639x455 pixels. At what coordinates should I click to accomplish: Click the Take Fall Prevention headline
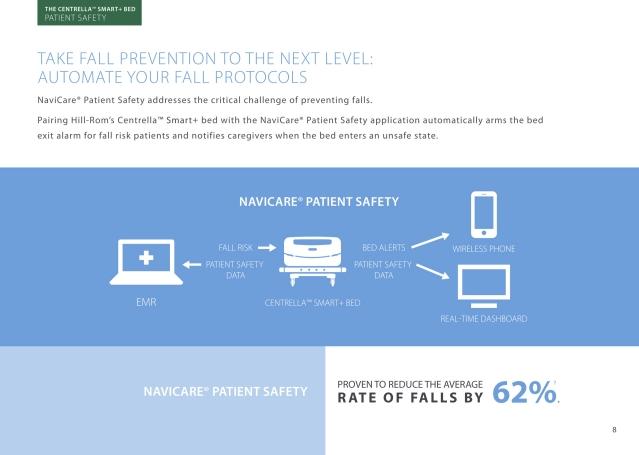click(x=205, y=68)
